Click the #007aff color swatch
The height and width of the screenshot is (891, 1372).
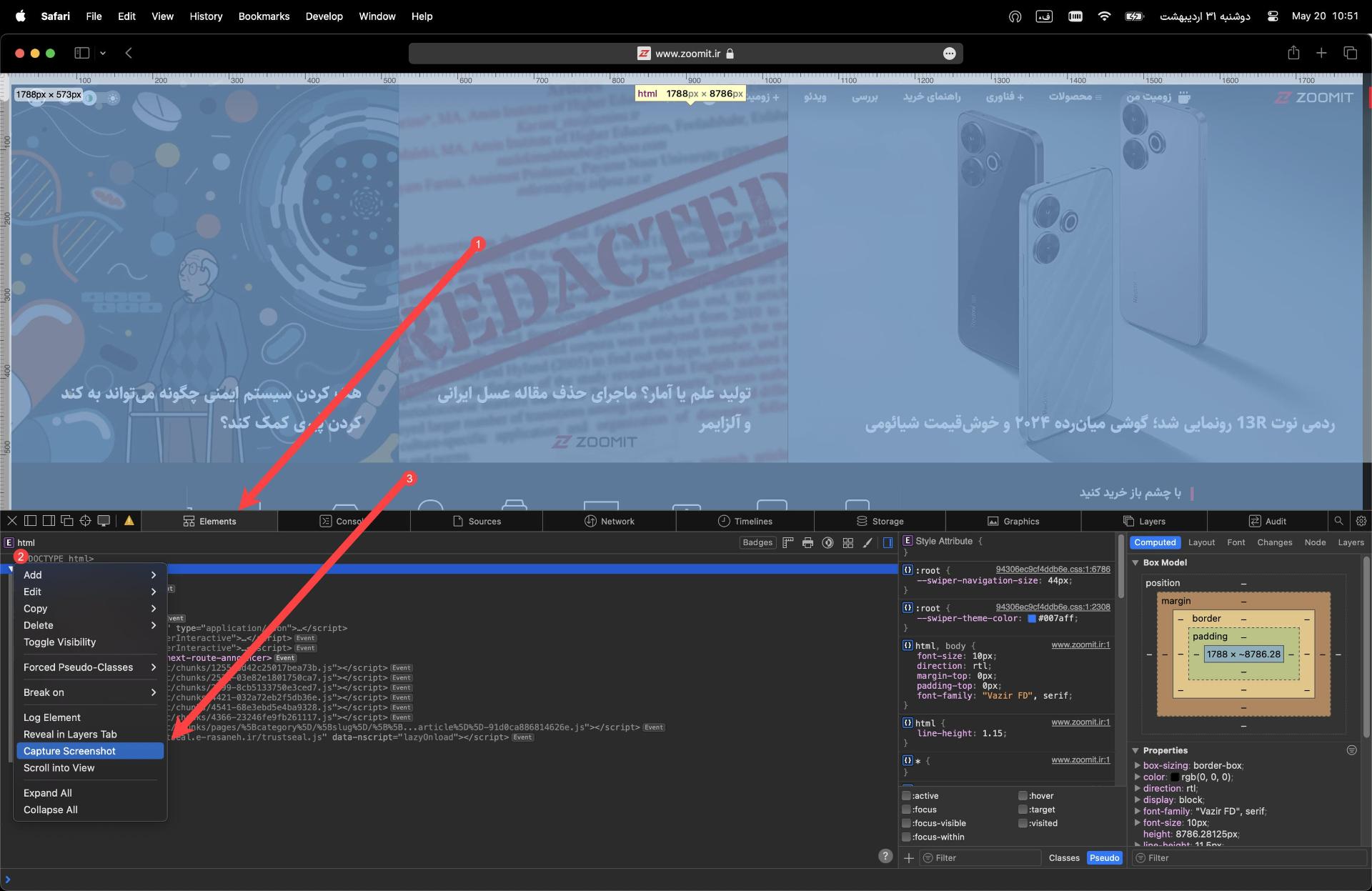[x=1031, y=619]
